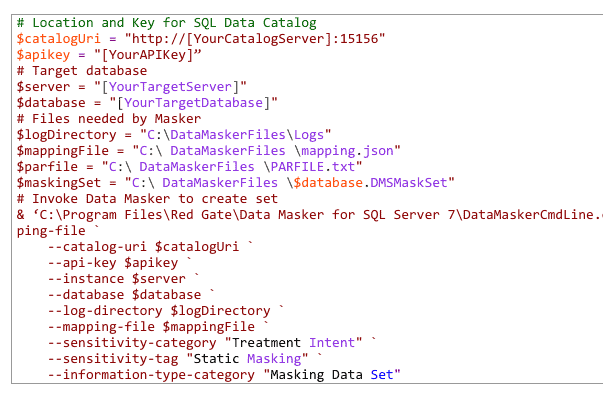Click inside the YourAPIKey string
Viewport: 603px width, 393px height.
(x=148, y=55)
